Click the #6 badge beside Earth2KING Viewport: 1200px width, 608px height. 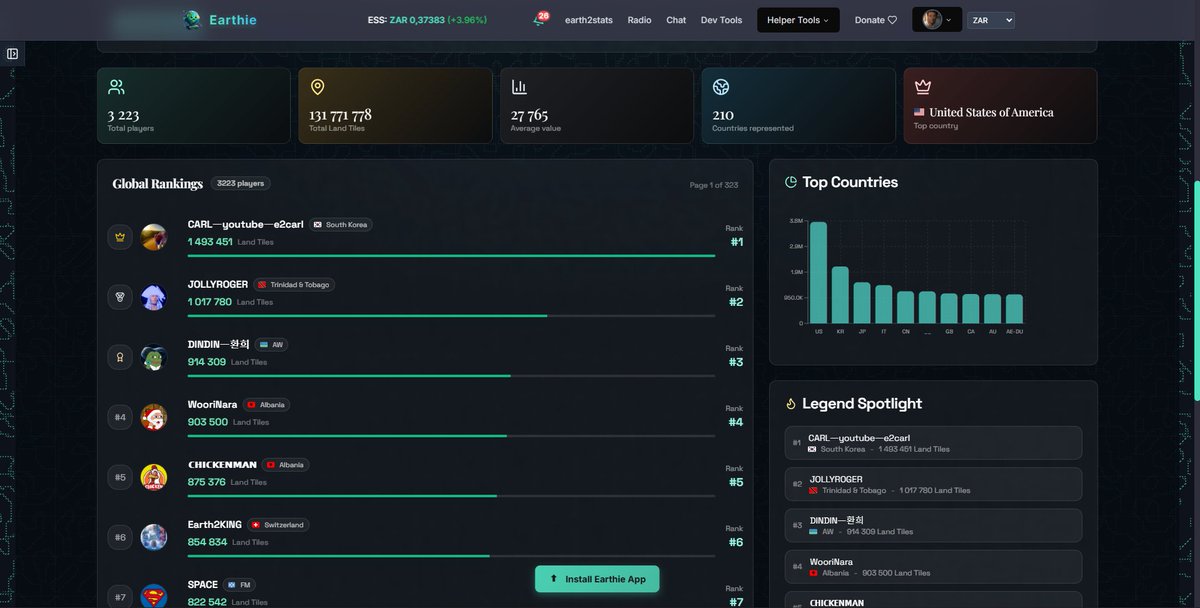coord(120,537)
